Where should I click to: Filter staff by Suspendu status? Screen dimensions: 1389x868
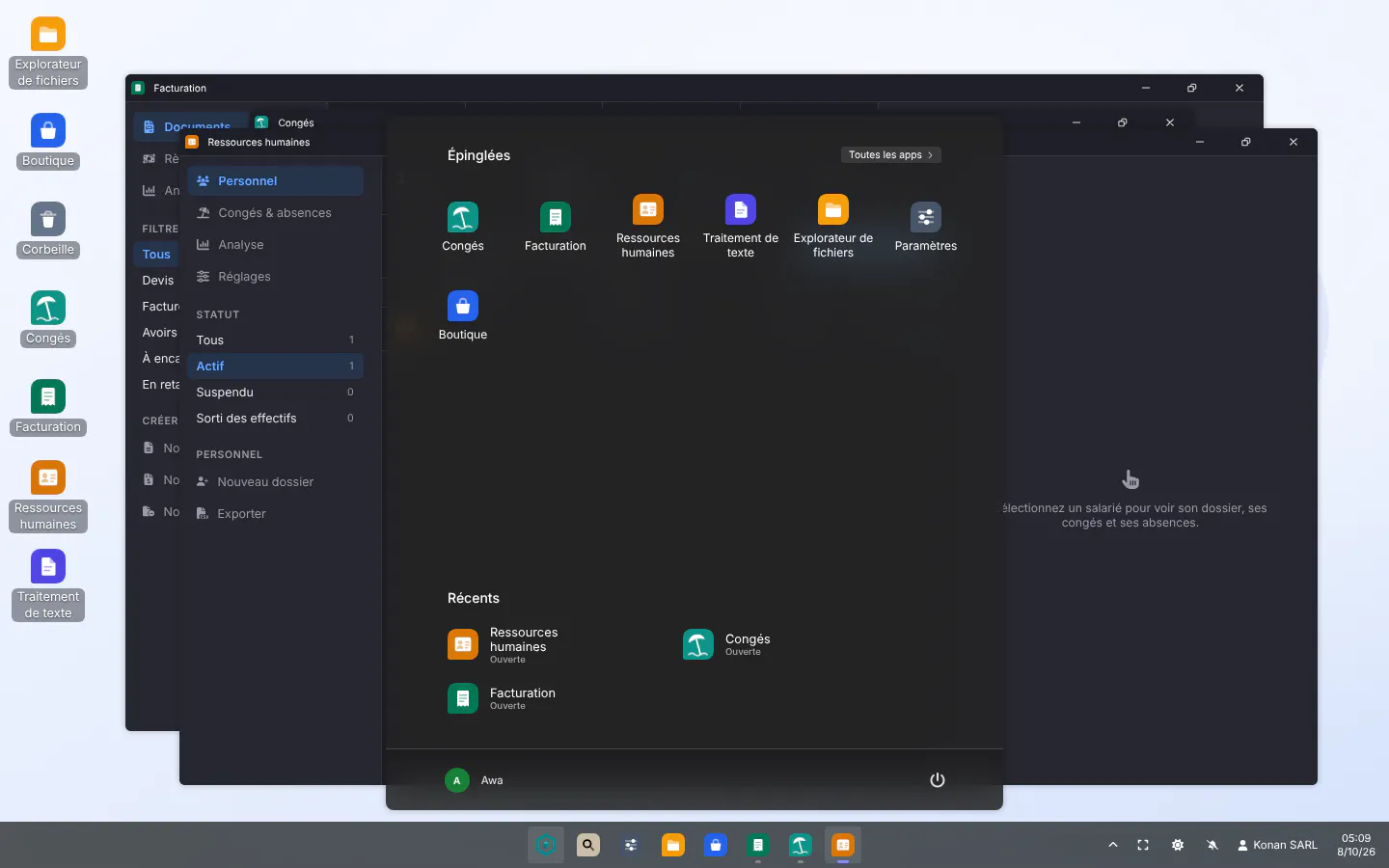[x=275, y=393]
